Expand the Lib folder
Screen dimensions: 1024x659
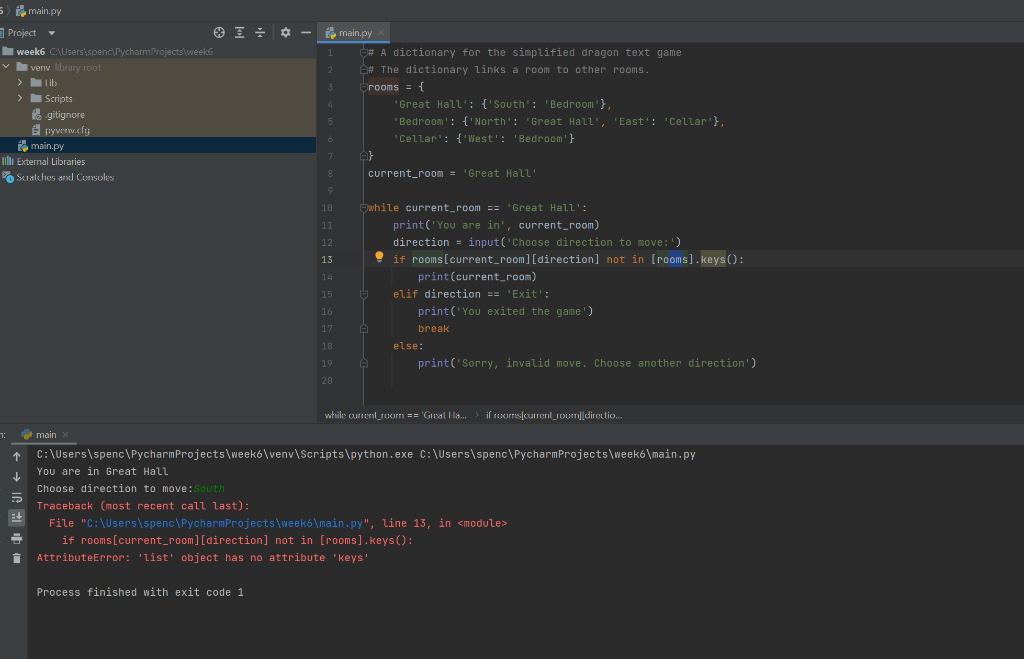[x=20, y=83]
